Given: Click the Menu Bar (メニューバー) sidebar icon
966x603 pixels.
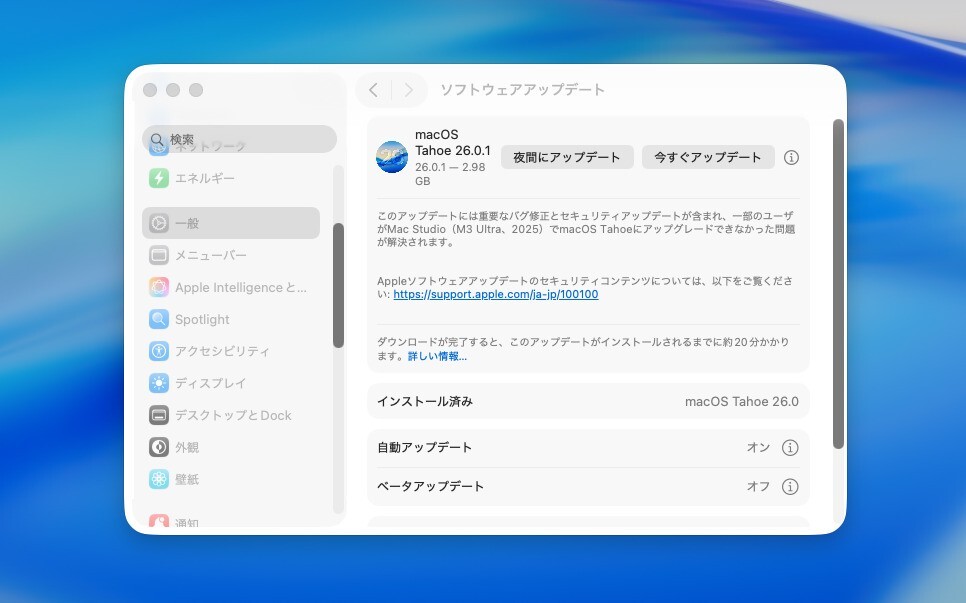Looking at the screenshot, I should (x=159, y=255).
